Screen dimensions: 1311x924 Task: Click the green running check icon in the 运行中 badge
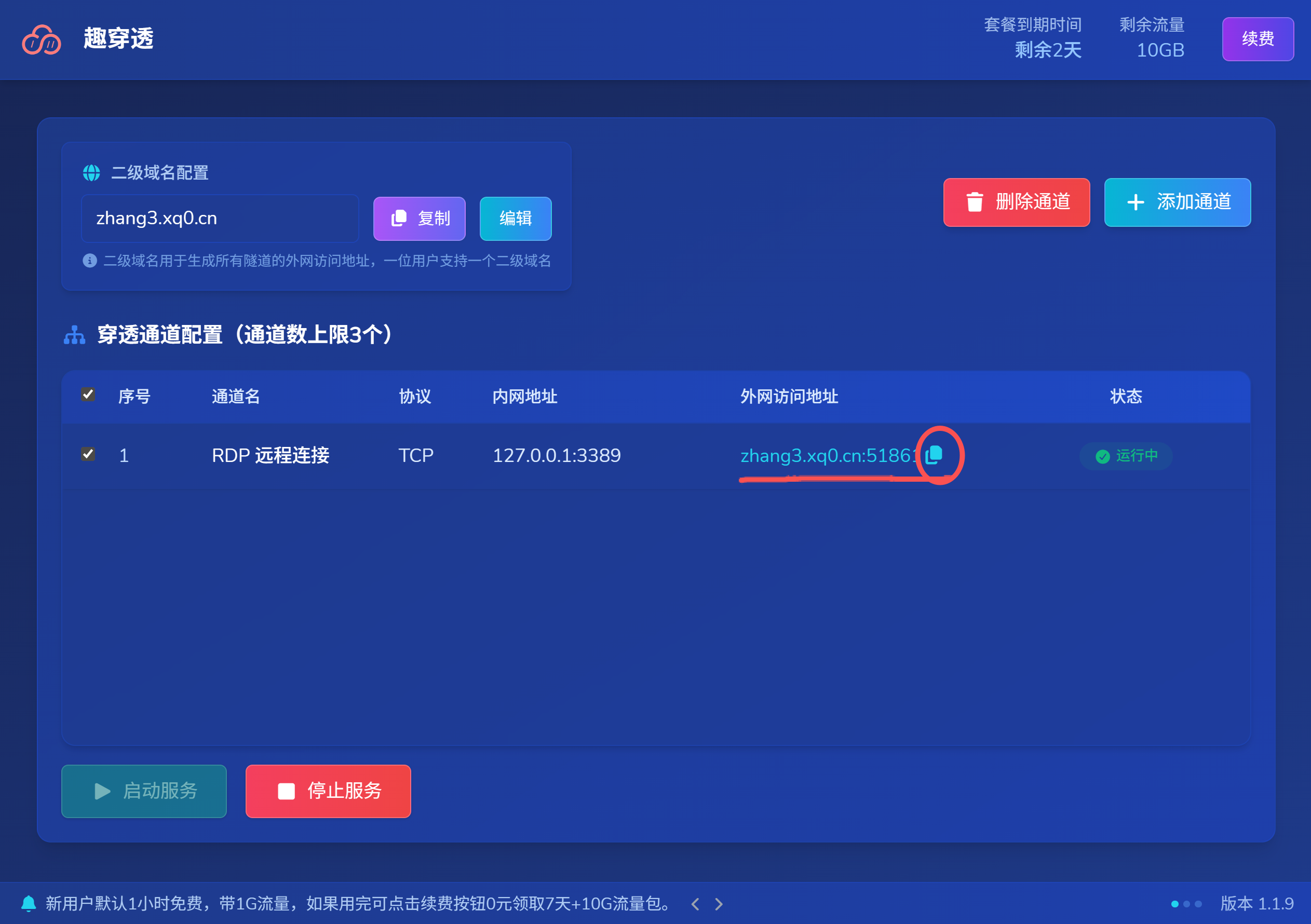(1103, 456)
